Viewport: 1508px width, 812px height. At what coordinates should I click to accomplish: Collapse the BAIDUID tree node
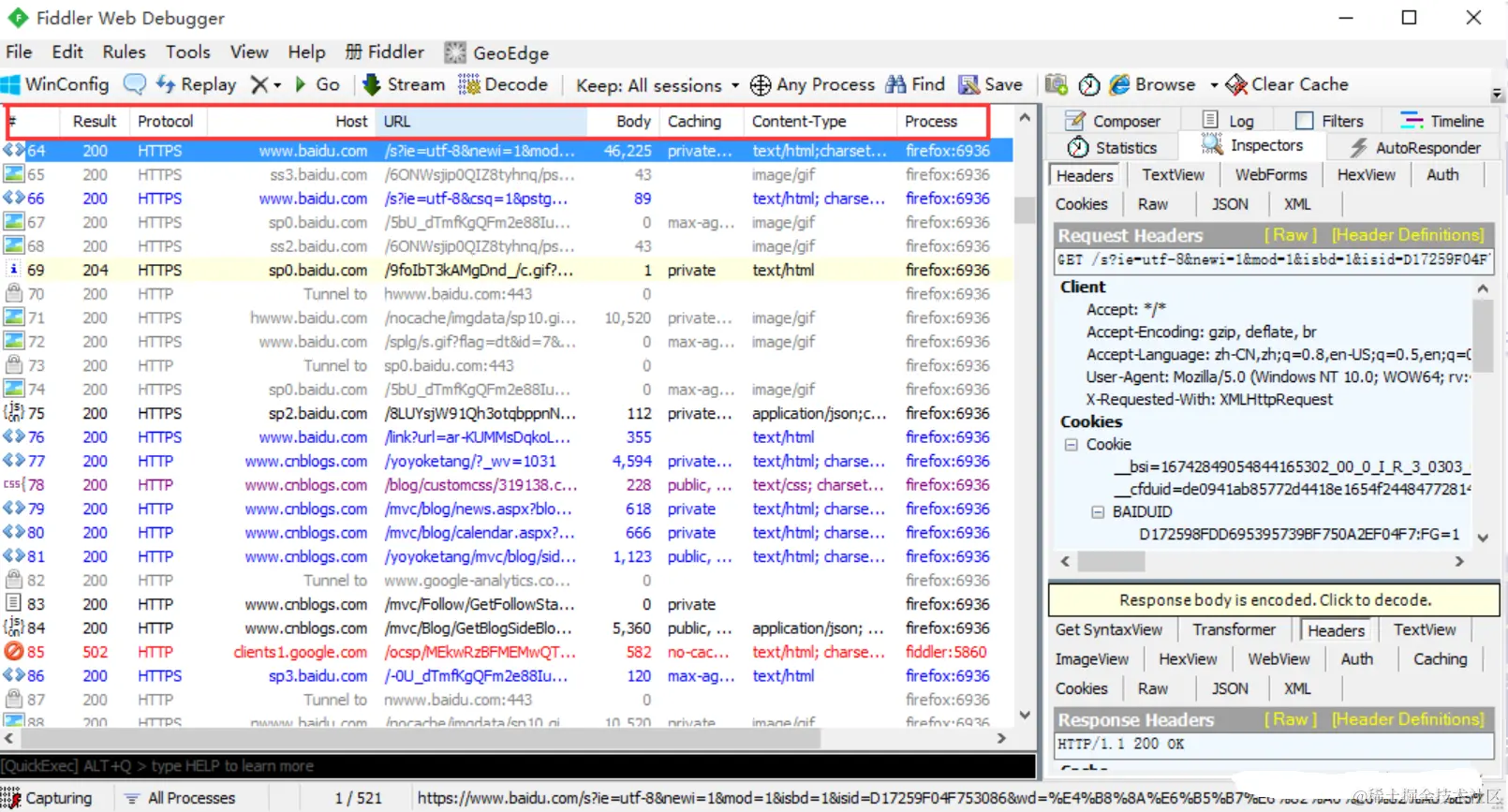(x=1097, y=512)
